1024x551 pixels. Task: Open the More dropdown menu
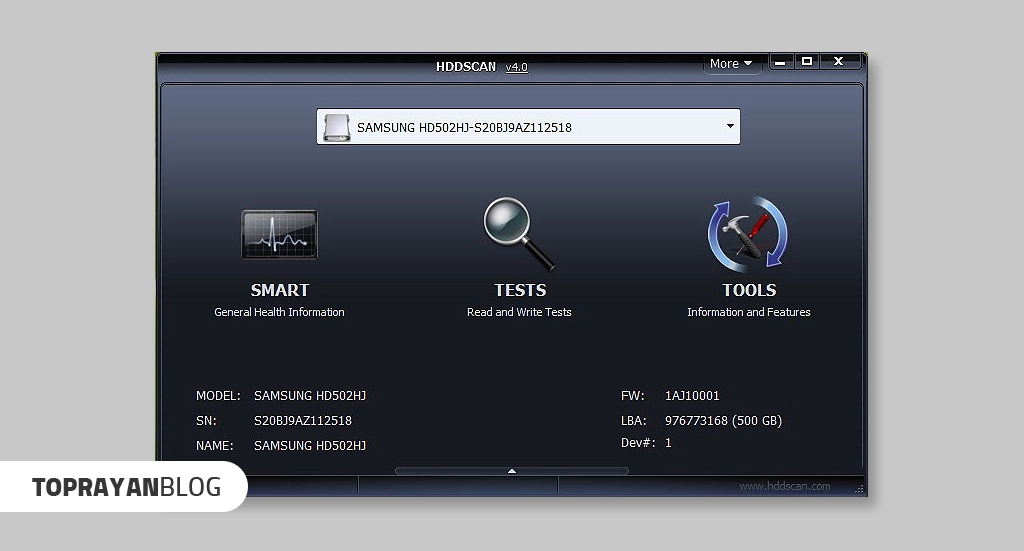click(x=731, y=63)
